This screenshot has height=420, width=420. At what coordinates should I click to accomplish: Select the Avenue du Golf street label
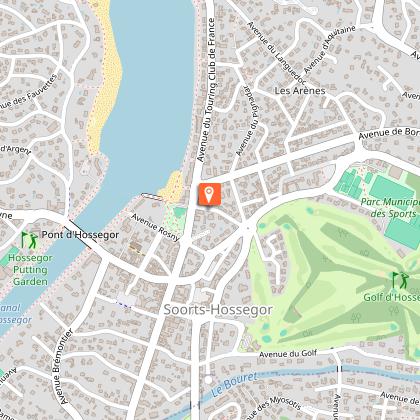point(288,354)
